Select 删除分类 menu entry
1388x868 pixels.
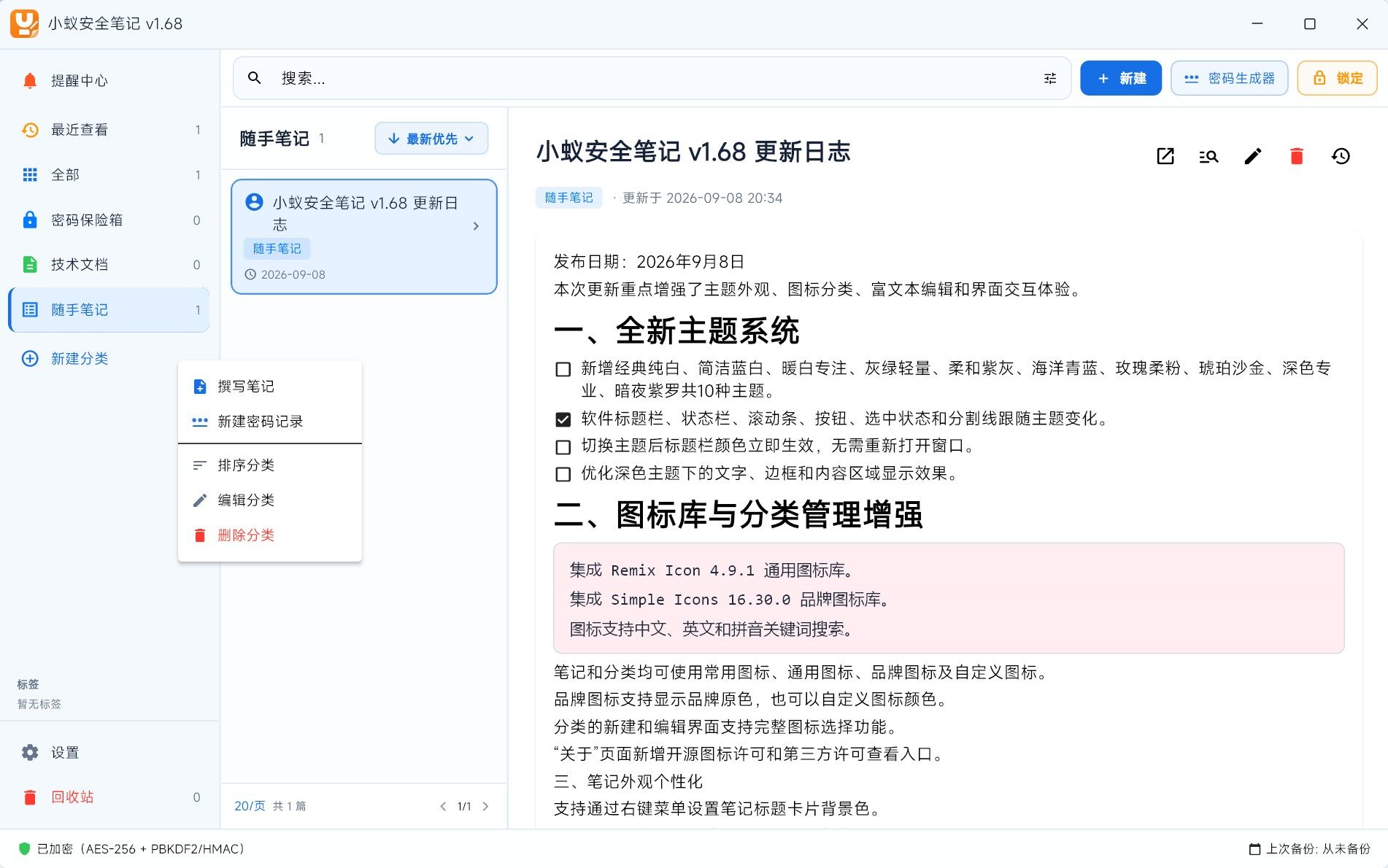(x=270, y=535)
